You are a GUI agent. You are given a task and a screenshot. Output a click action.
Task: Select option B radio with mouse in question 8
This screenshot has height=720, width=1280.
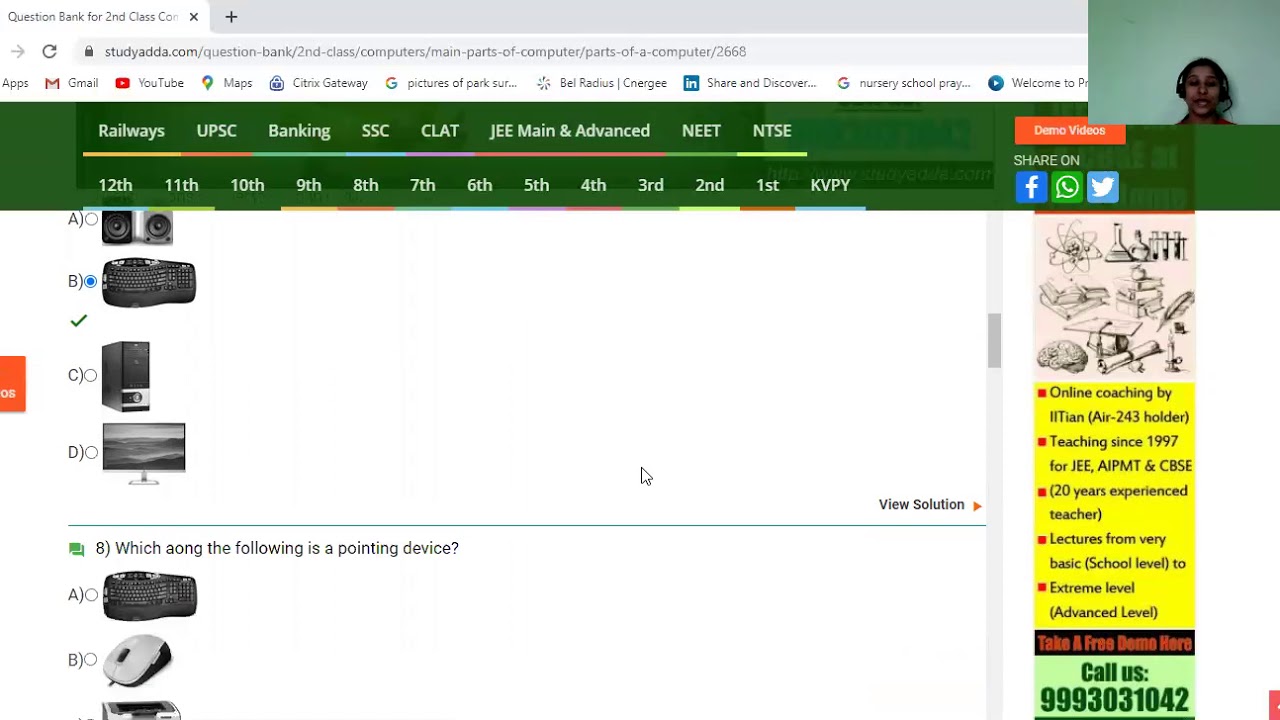tap(91, 659)
